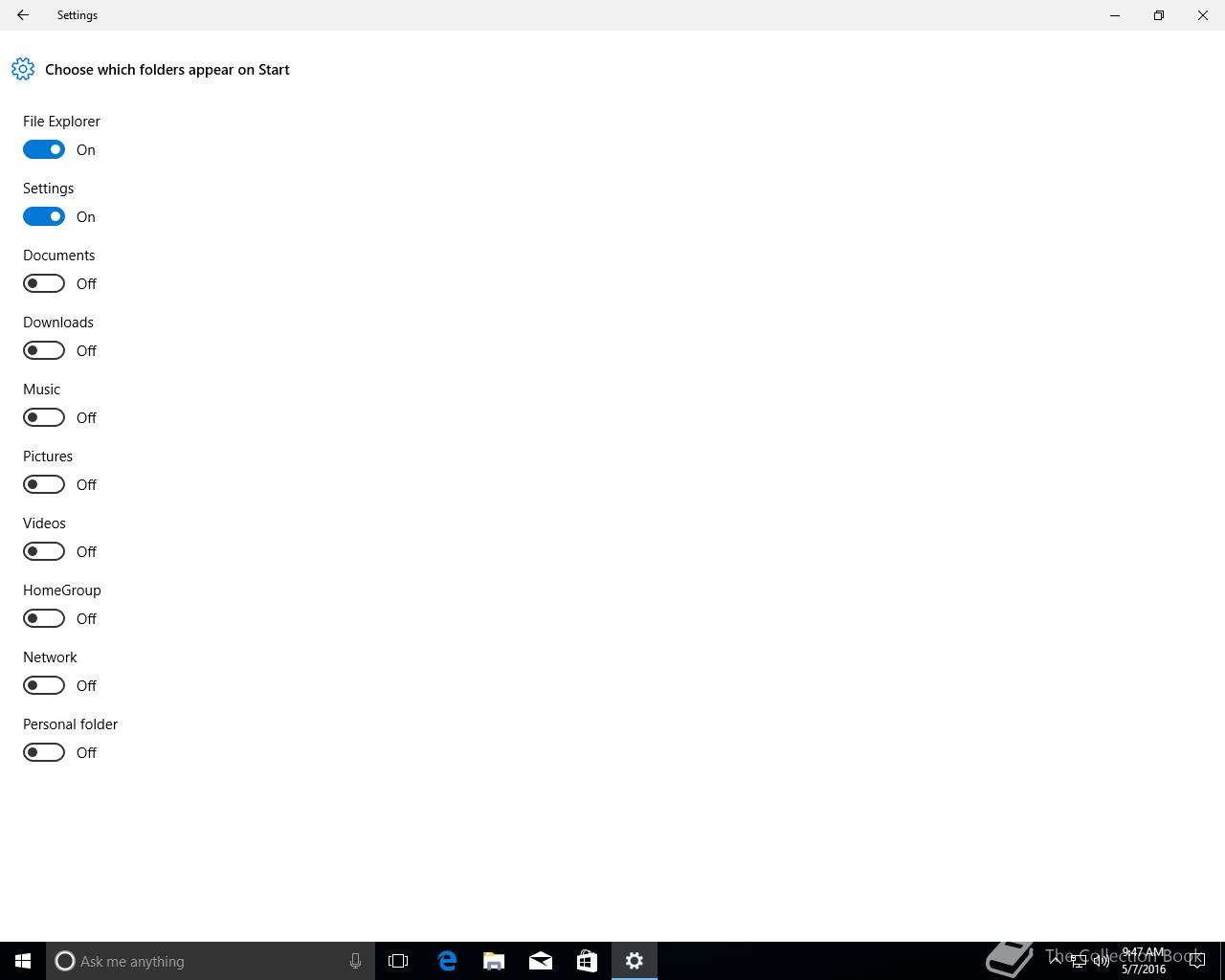
Task: Open the Windows Start menu
Action: coord(23,961)
